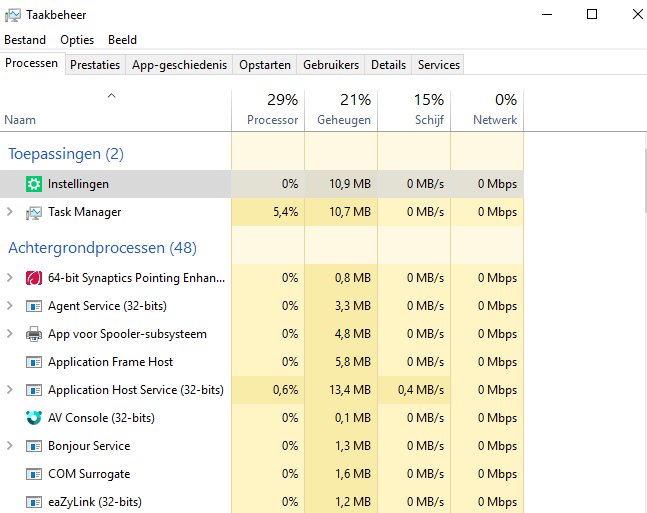Expand the Task Manager row
The height and width of the screenshot is (513, 647).
coord(10,212)
